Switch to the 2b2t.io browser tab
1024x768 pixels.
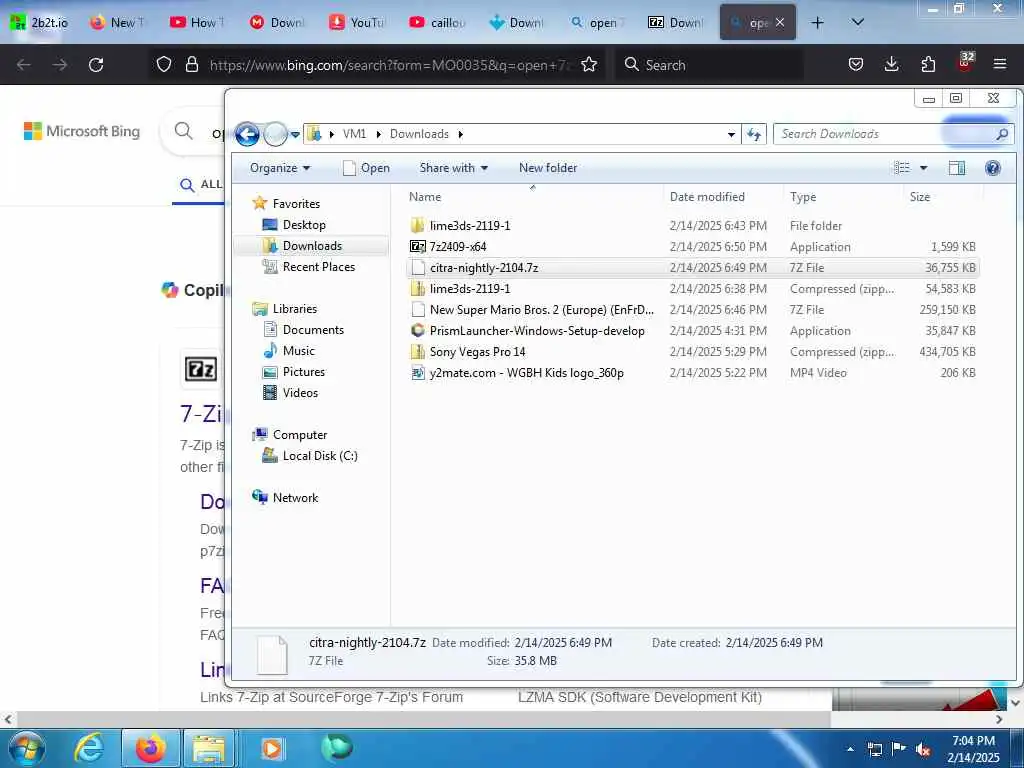(x=40, y=22)
